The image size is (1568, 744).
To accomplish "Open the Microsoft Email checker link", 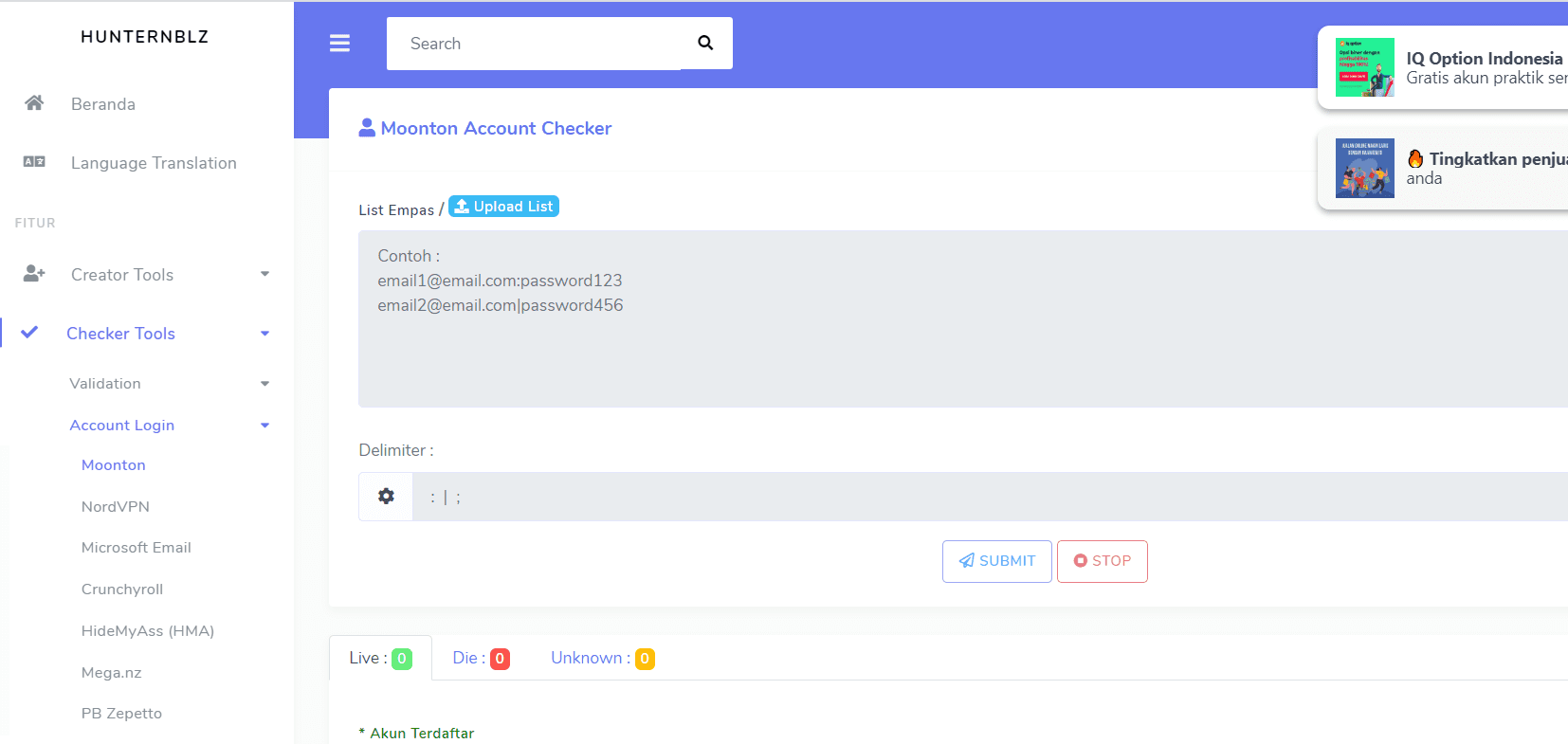I will click(x=137, y=548).
